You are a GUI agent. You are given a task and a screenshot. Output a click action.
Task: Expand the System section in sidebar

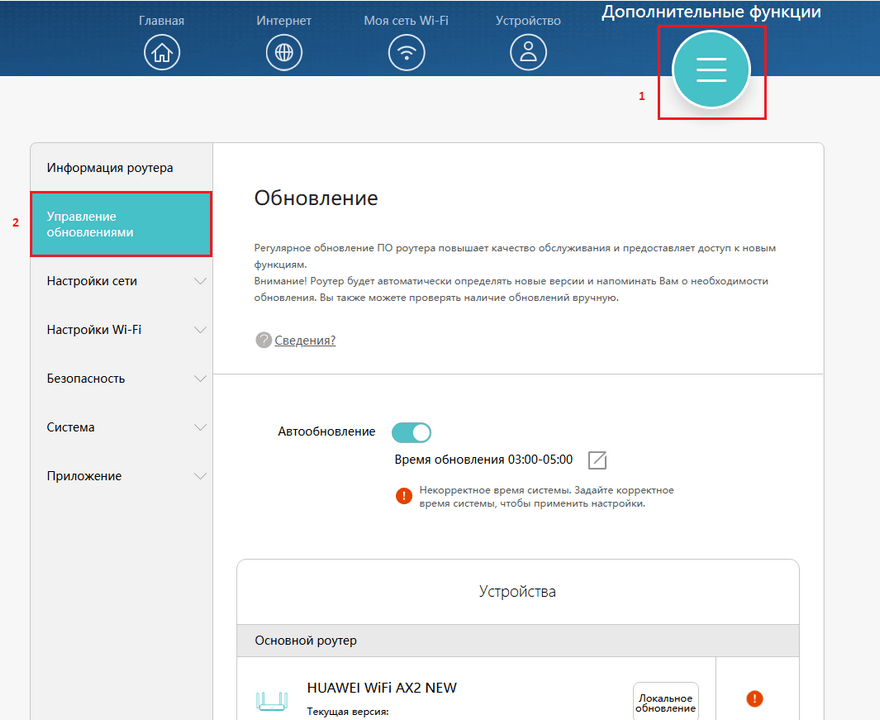120,427
